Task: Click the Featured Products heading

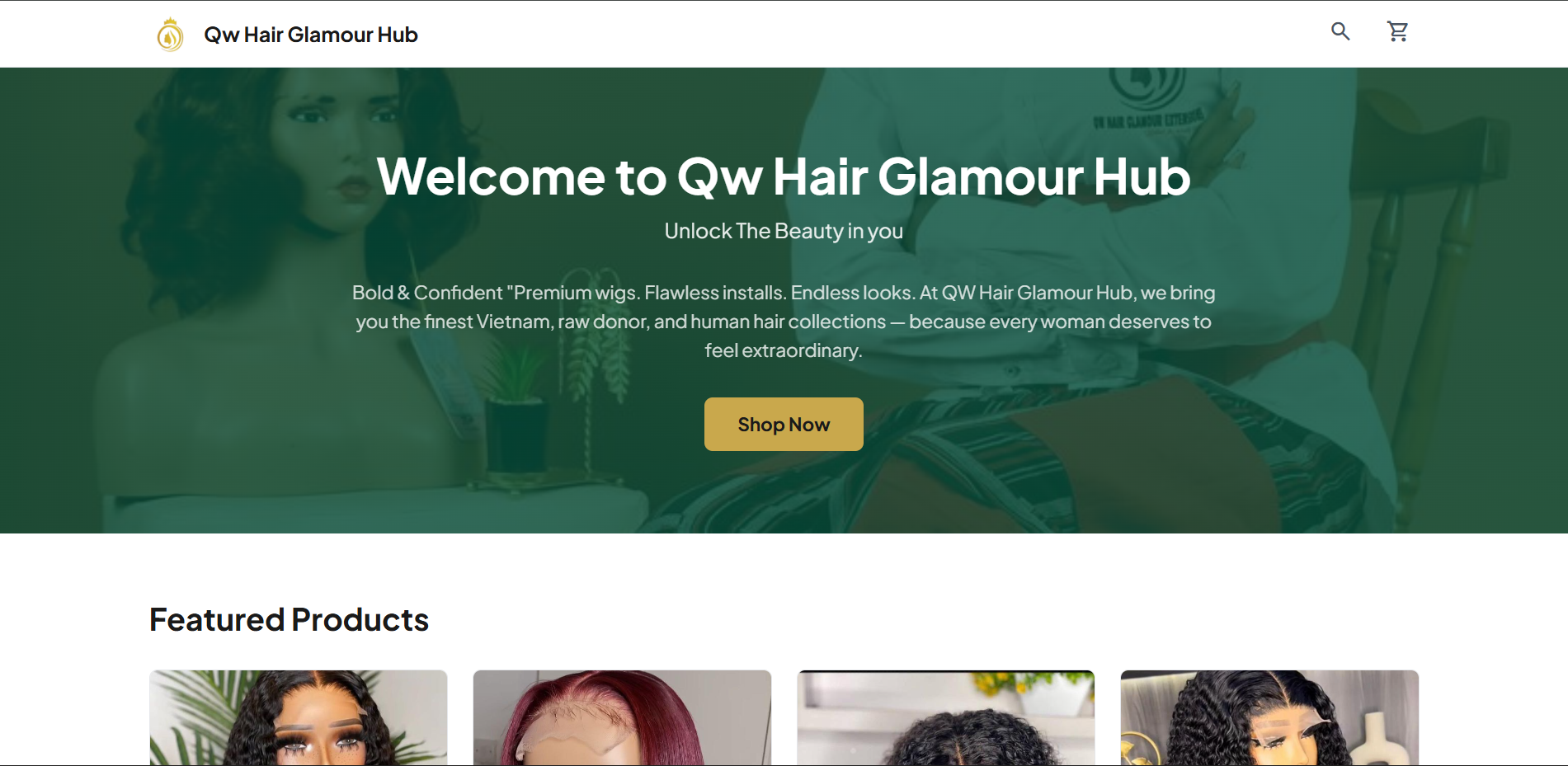Action: click(289, 620)
